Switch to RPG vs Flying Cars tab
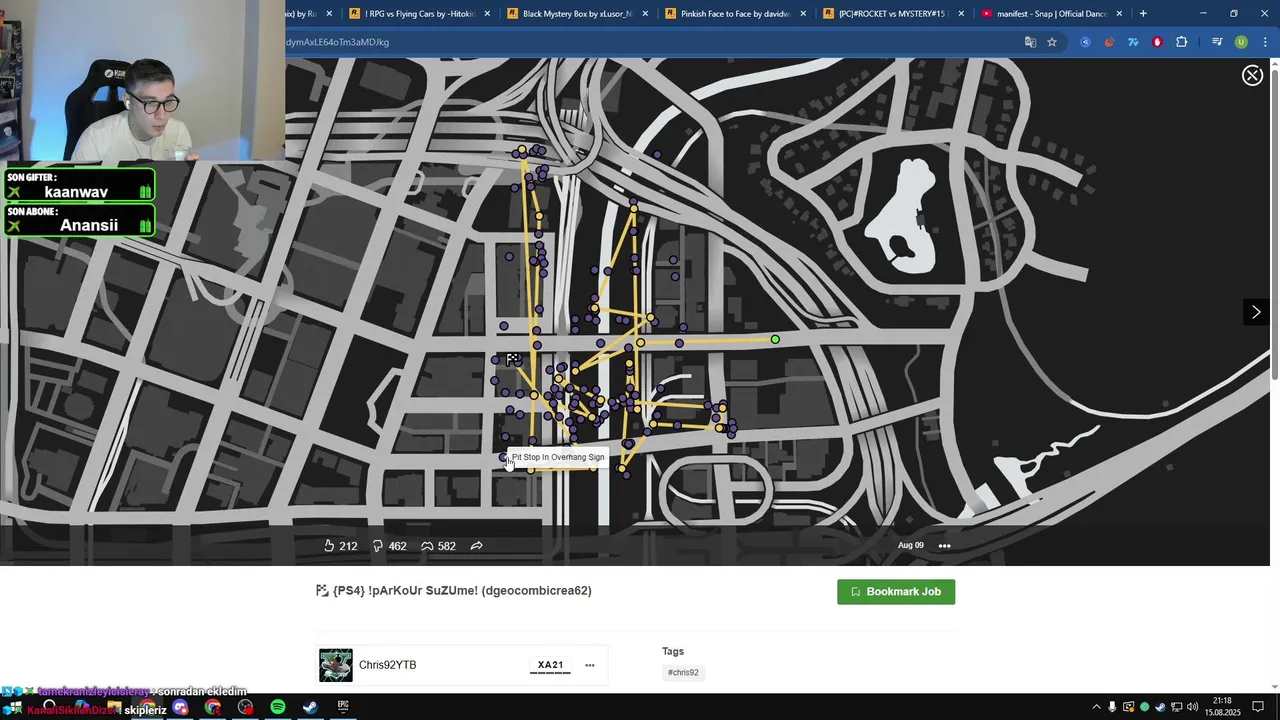This screenshot has height=720, width=1280. click(419, 14)
